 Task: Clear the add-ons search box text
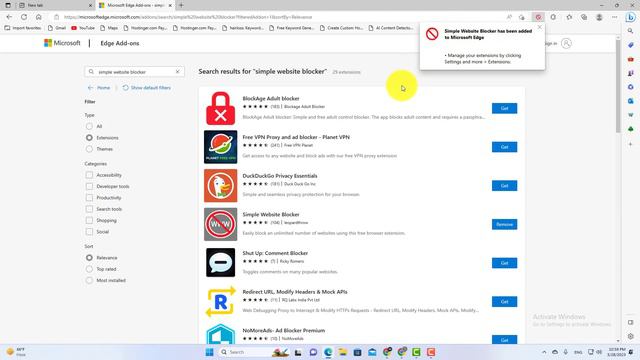pyautogui.click(x=178, y=72)
